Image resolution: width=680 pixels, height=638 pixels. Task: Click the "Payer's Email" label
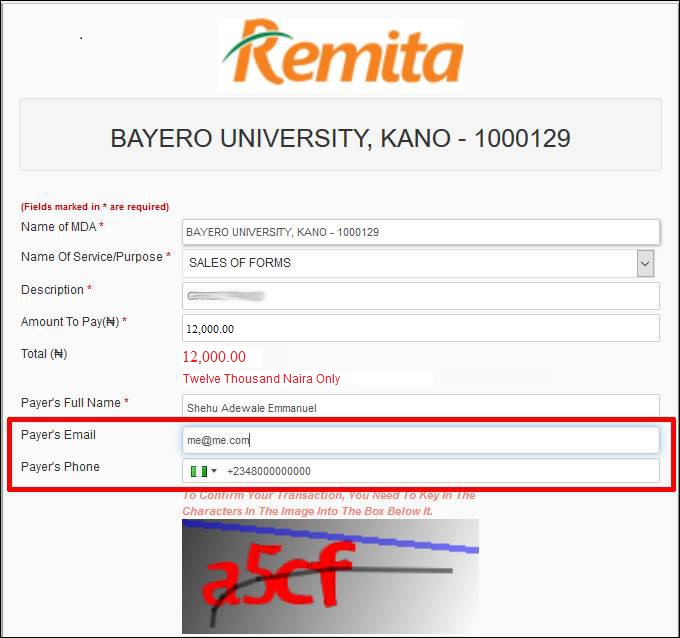coord(59,435)
